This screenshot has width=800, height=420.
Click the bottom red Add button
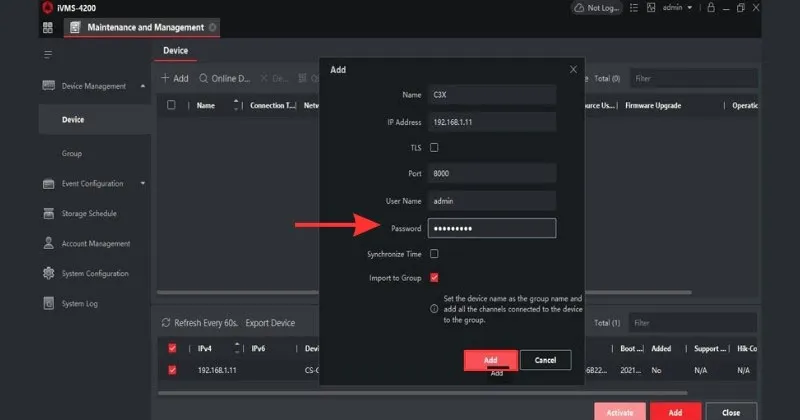[x=676, y=412]
